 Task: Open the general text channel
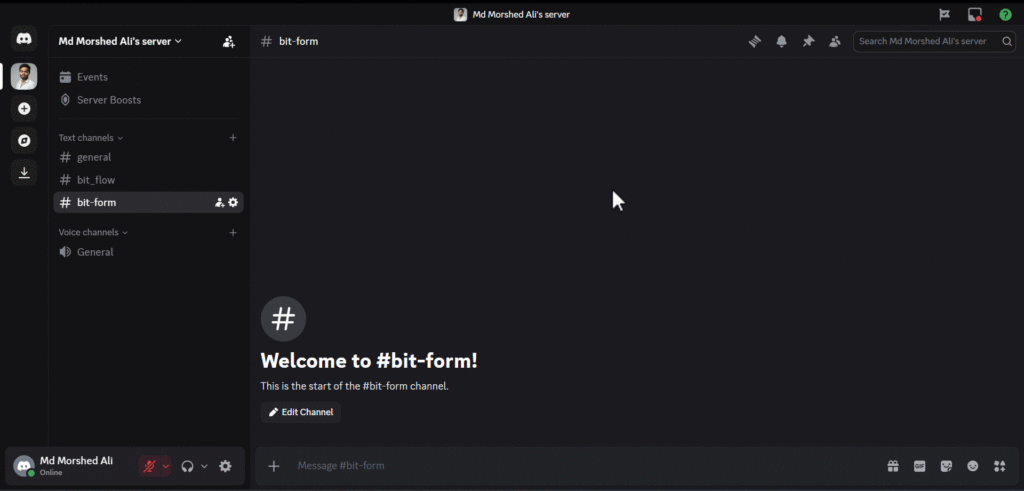click(x=148, y=157)
